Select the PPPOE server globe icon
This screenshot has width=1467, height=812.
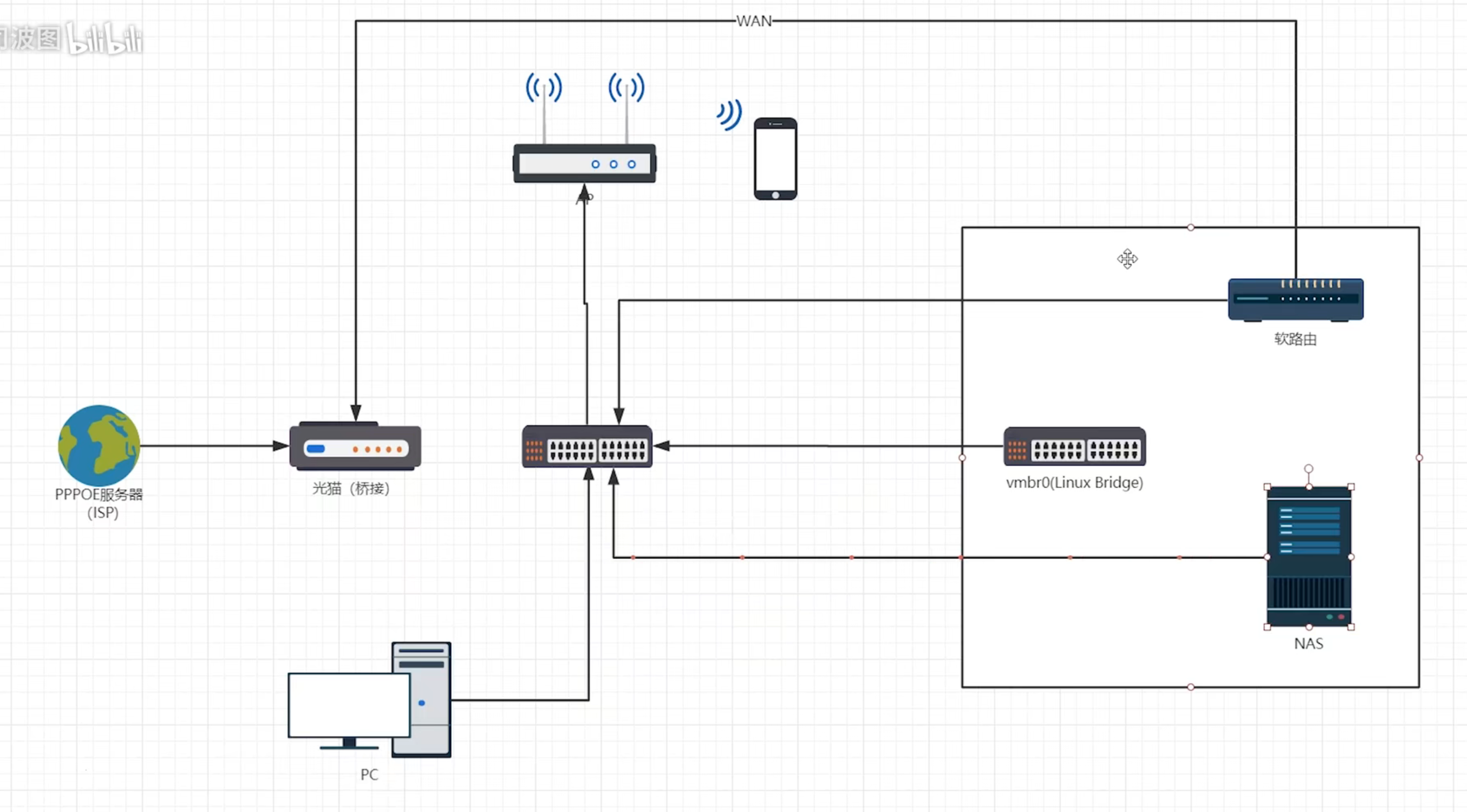pyautogui.click(x=99, y=445)
